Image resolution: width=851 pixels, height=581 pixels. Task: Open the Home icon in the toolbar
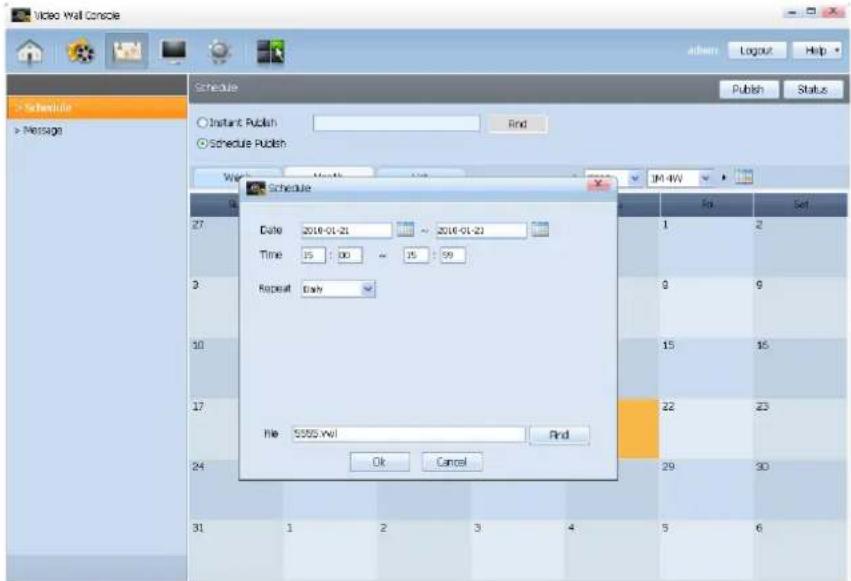click(30, 52)
